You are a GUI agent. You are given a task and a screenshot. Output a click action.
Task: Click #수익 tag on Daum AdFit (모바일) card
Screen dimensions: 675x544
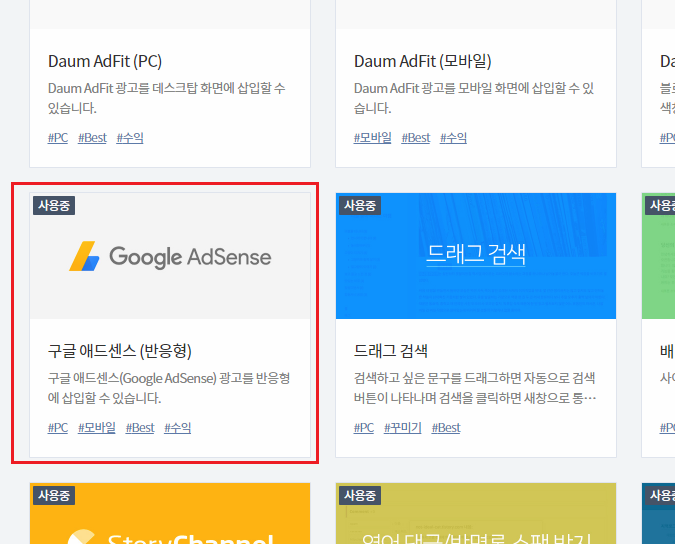(x=453, y=138)
